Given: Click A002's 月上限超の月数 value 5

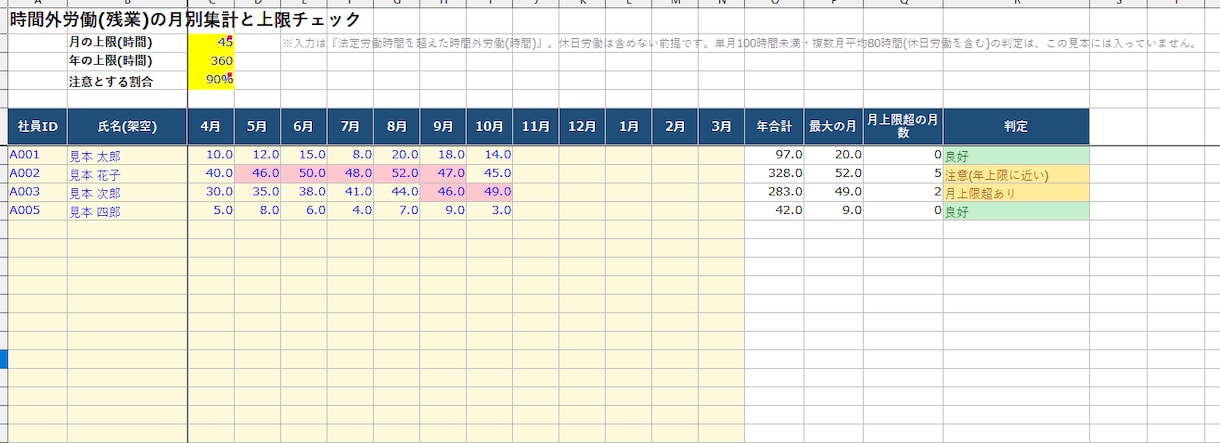Looking at the screenshot, I should point(903,174).
